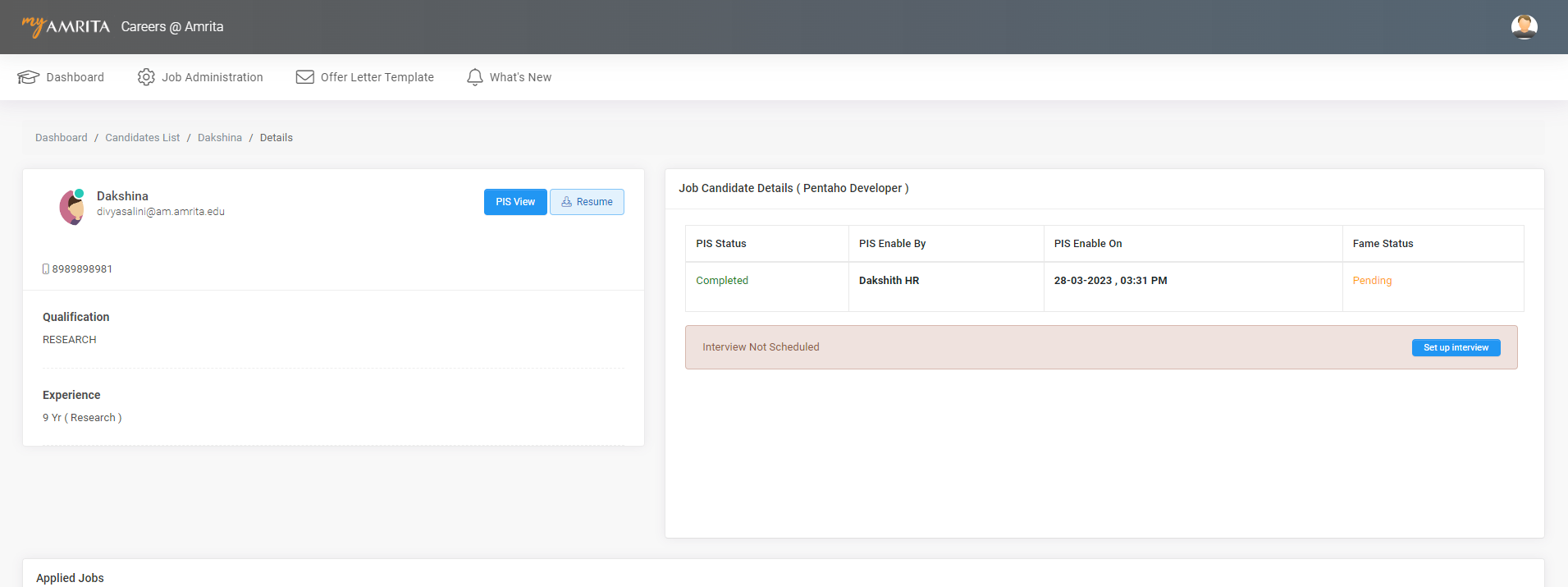Screen dimensions: 1568x587
Task: Click the Set up interview button
Action: coord(1456,347)
